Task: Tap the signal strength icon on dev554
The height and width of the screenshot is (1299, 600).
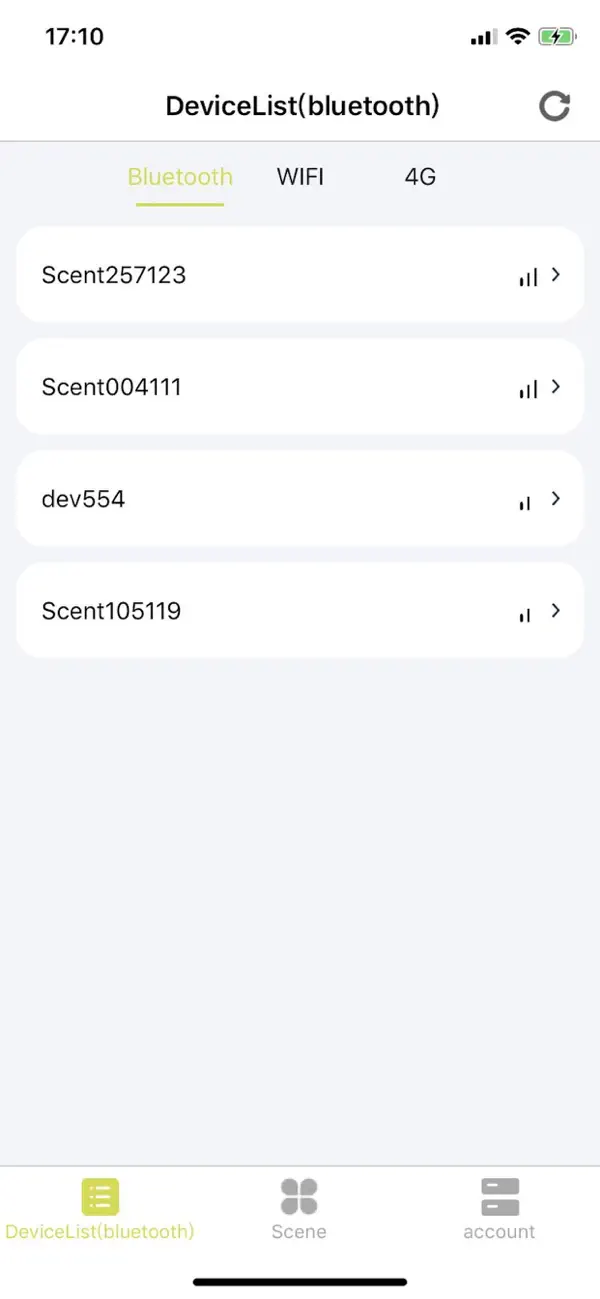Action: [x=524, y=500]
